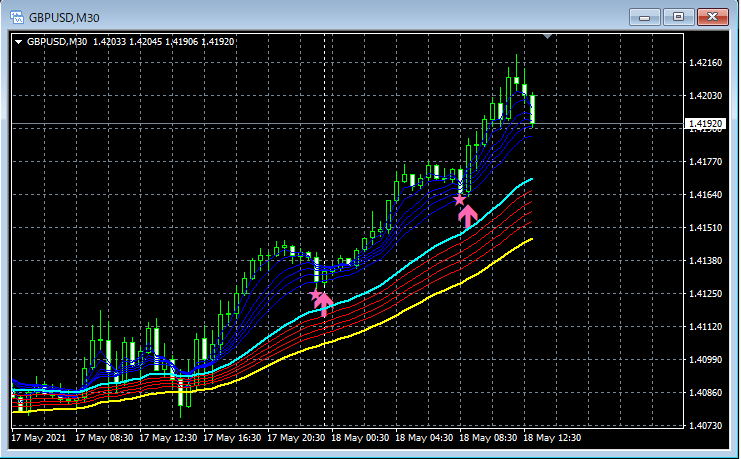Click the current price label 1.41920

pos(705,124)
